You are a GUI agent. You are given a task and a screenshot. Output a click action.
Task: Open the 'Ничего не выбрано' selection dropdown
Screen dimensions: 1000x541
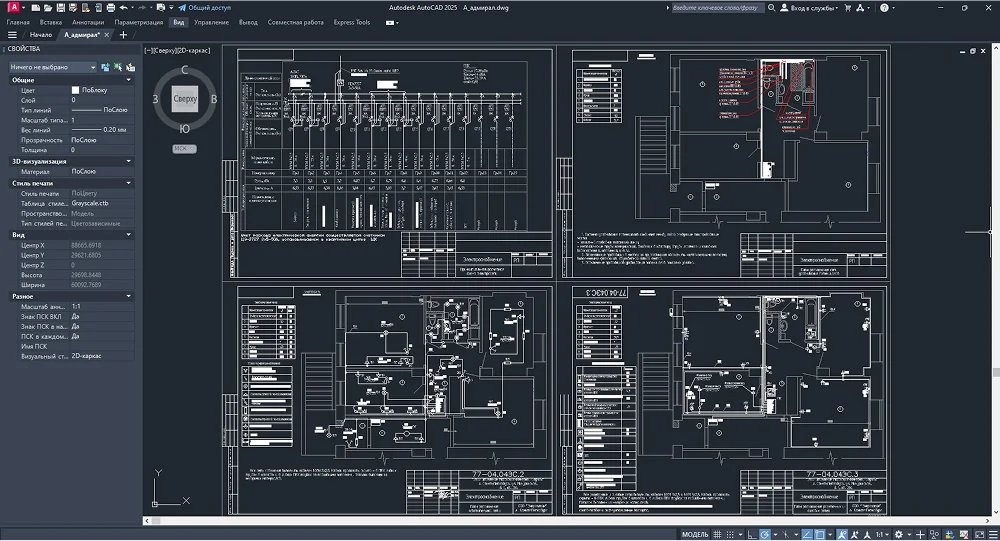coord(54,67)
